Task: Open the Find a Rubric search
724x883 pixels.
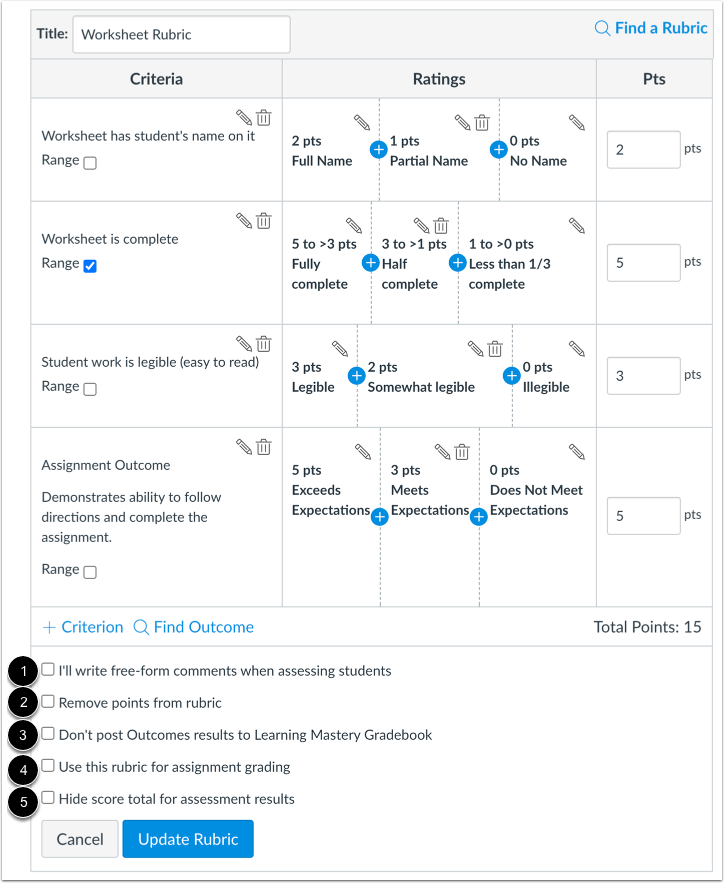Action: point(650,28)
